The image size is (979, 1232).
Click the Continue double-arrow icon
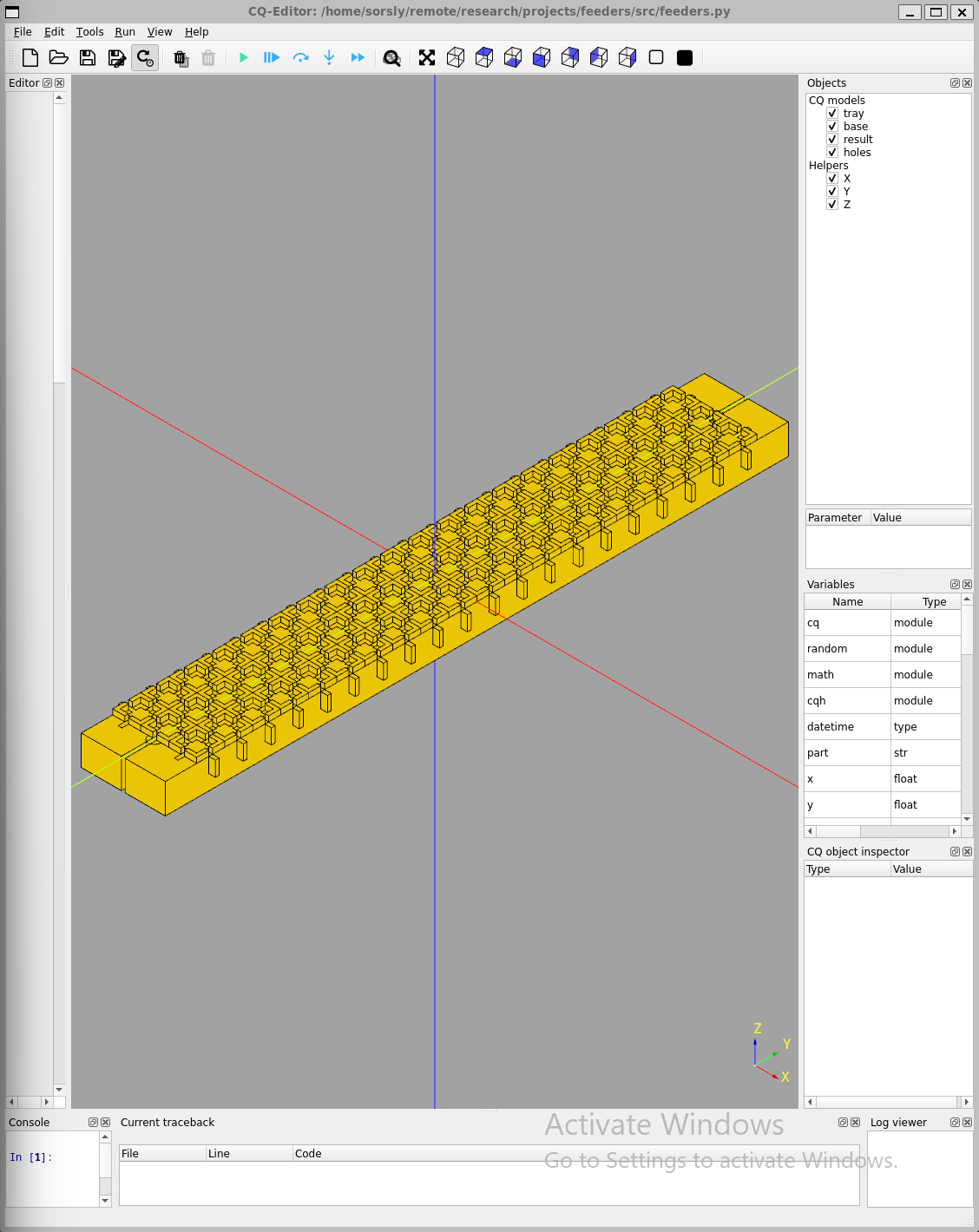click(x=358, y=58)
